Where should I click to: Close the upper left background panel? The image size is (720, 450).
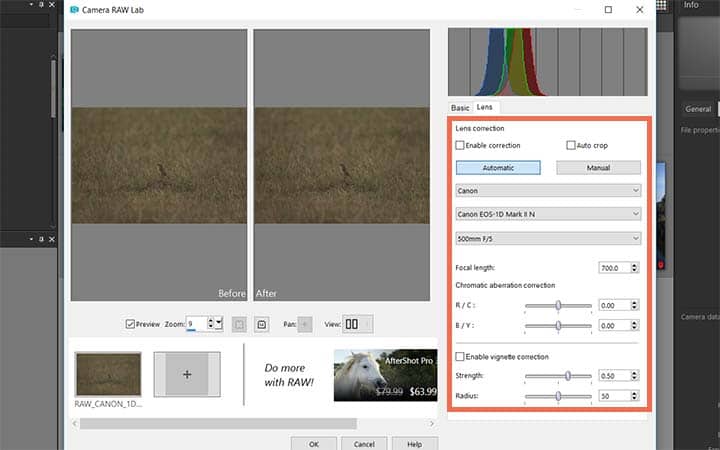click(51, 5)
